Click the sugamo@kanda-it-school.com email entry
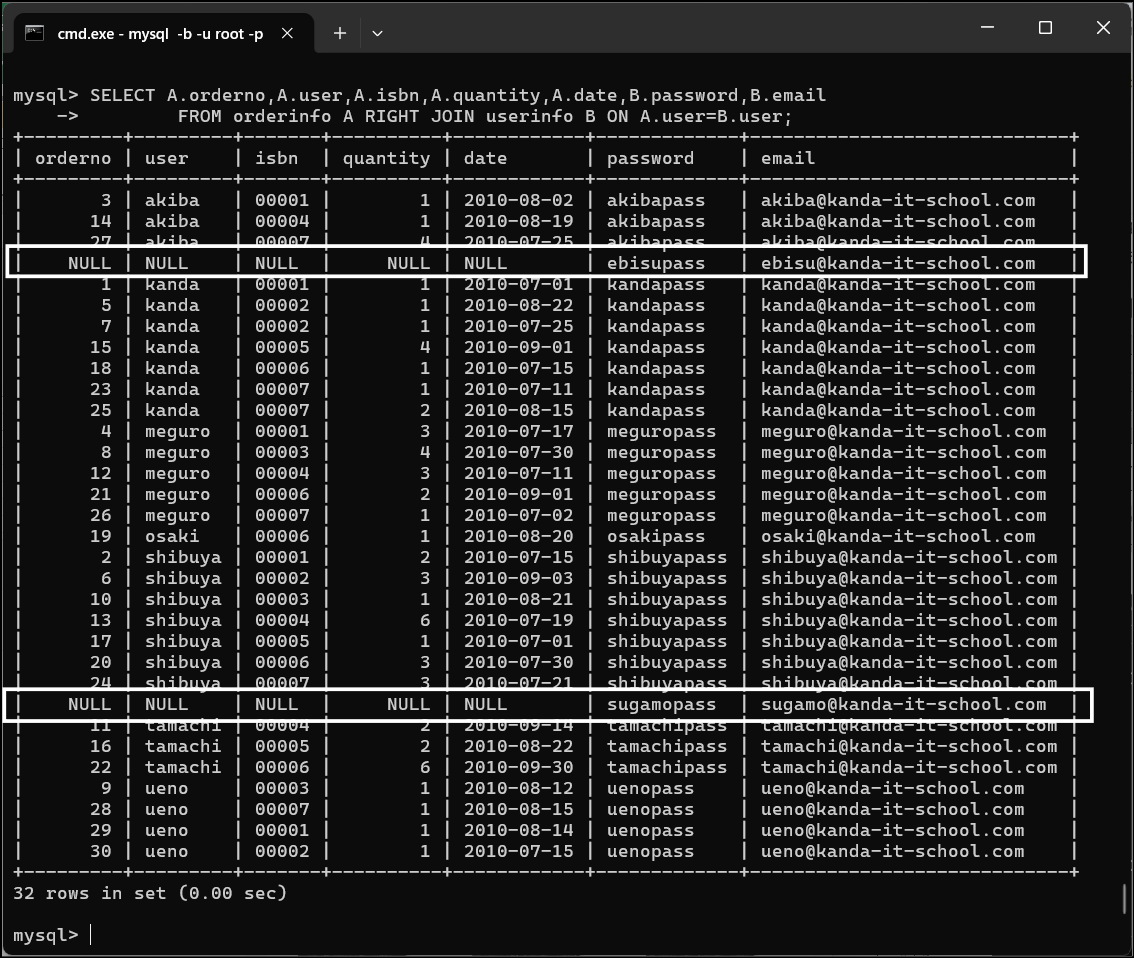 (903, 704)
